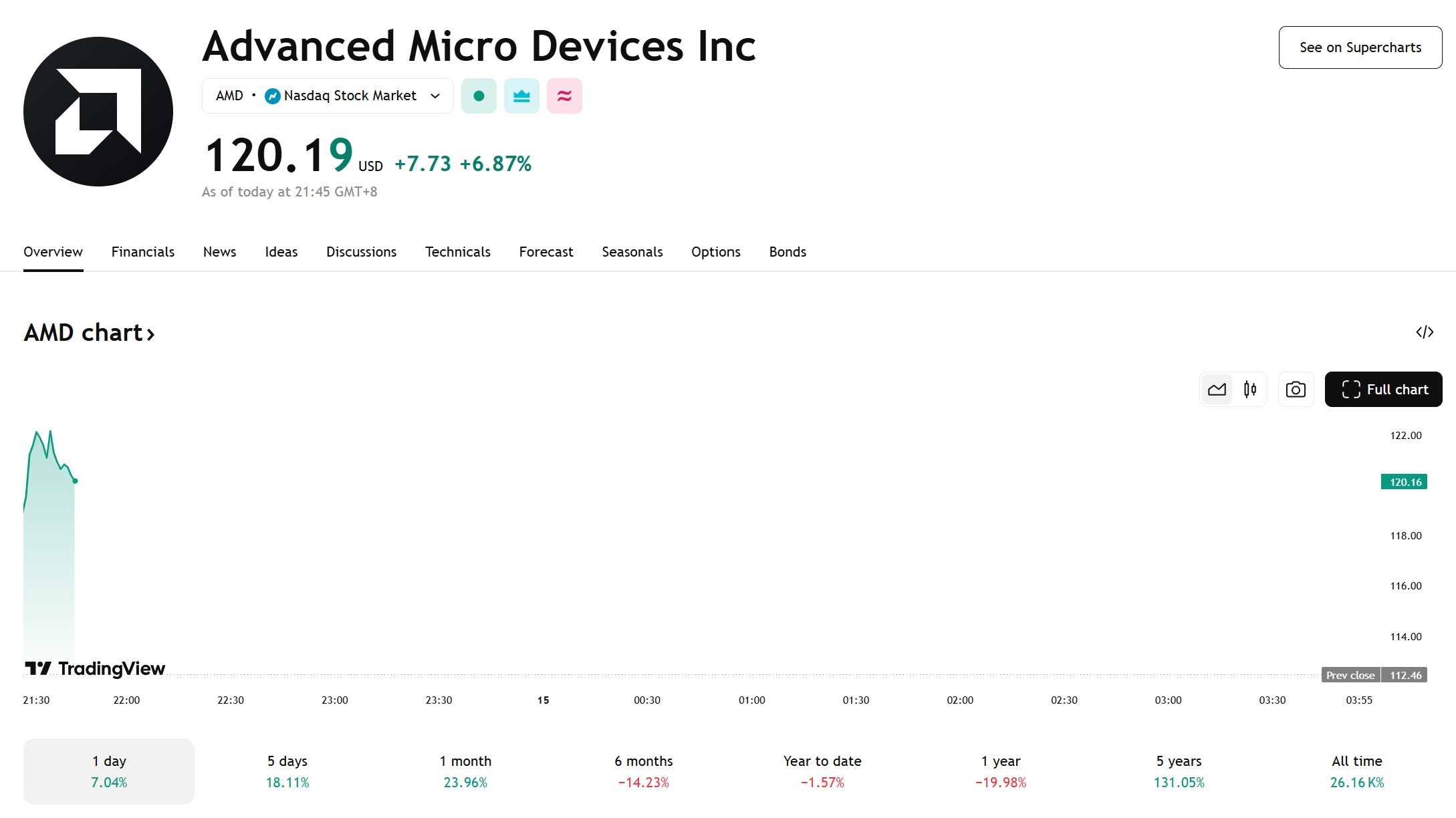Click the pink approximate-equals icon

(x=564, y=96)
